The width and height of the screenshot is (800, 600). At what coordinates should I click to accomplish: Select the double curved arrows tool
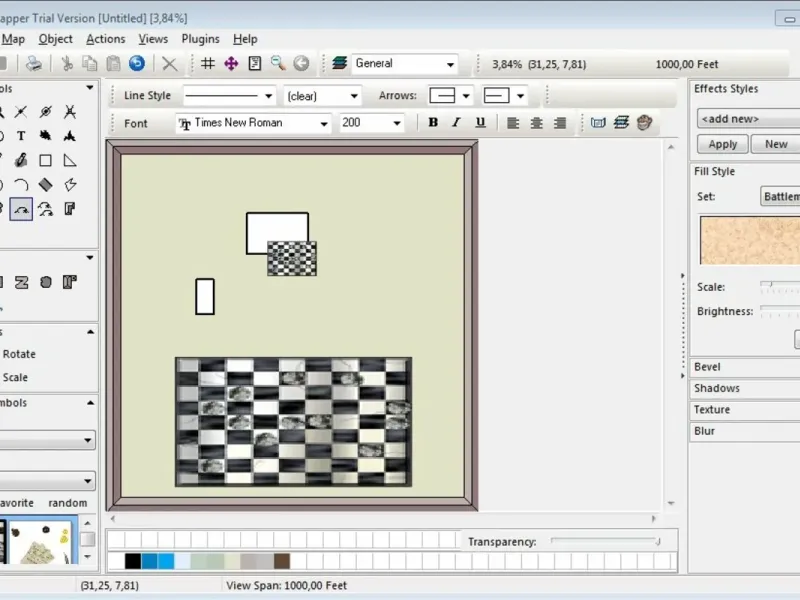(x=45, y=209)
